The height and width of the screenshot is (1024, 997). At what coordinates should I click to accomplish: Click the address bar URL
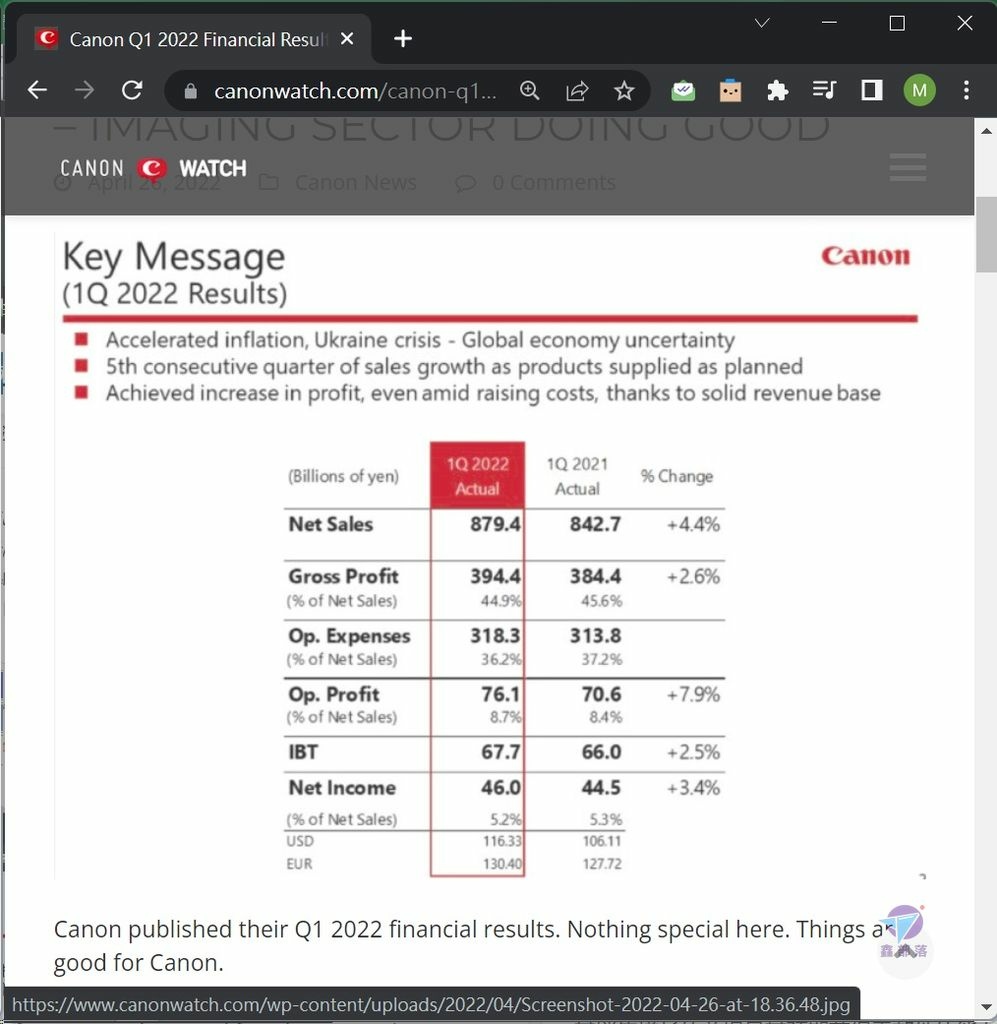coord(355,91)
